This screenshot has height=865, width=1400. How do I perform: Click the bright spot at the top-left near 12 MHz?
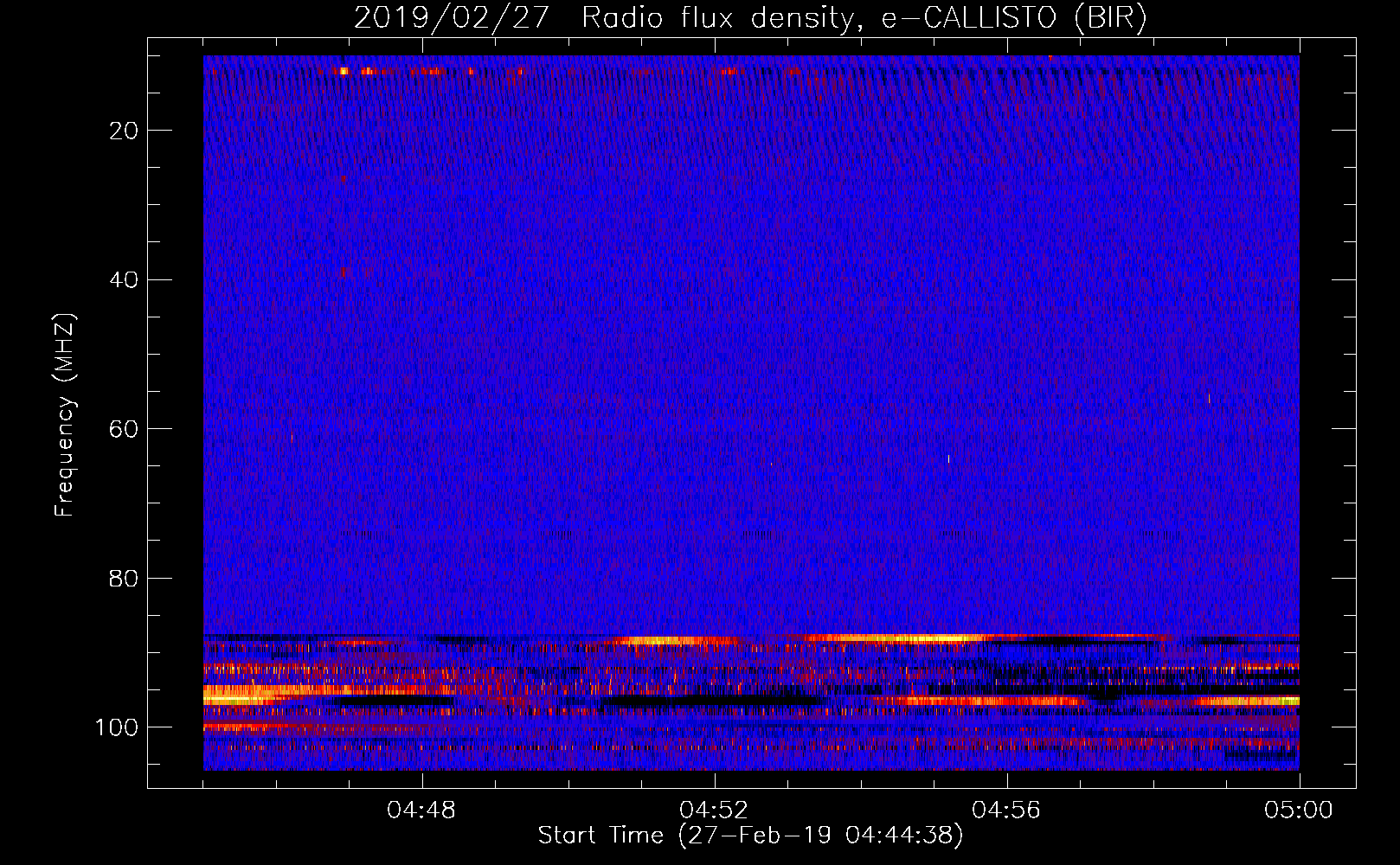pos(344,71)
